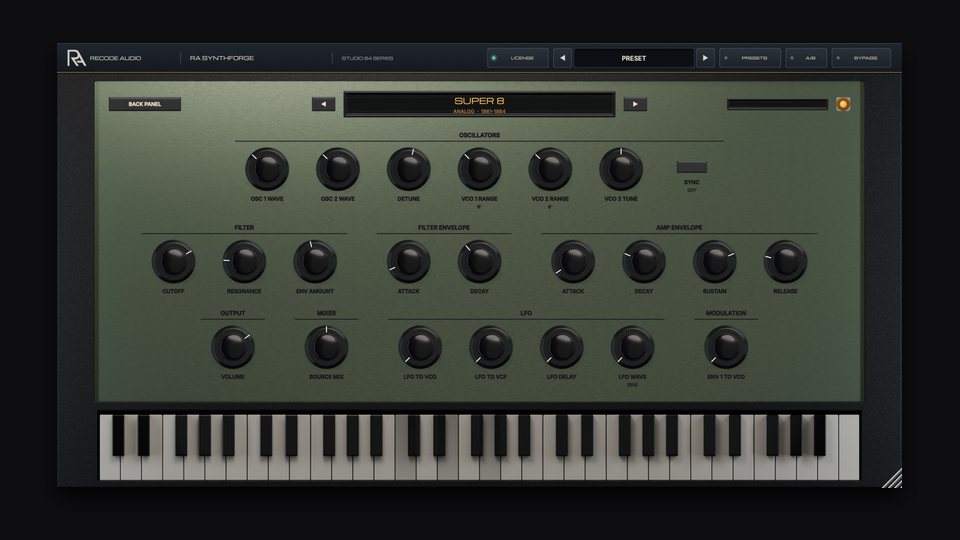This screenshot has height=540, width=960.
Task: Select next synth model arrow
Action: [x=635, y=104]
